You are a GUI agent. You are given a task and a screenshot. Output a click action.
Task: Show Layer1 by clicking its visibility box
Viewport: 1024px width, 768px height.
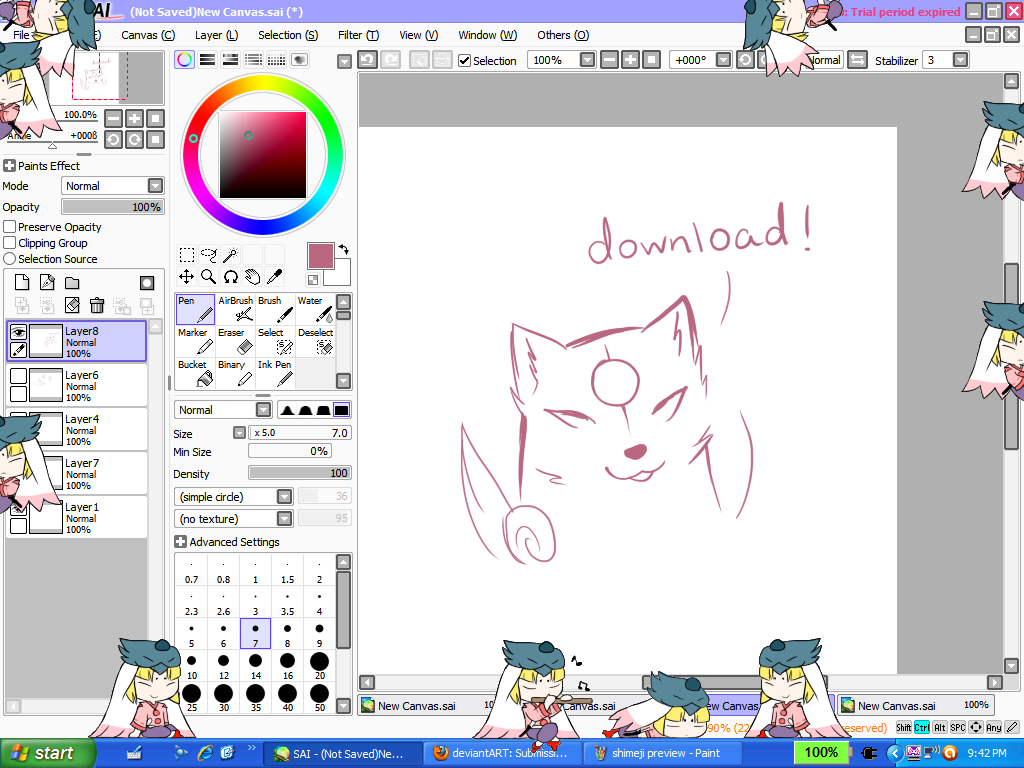point(18,508)
